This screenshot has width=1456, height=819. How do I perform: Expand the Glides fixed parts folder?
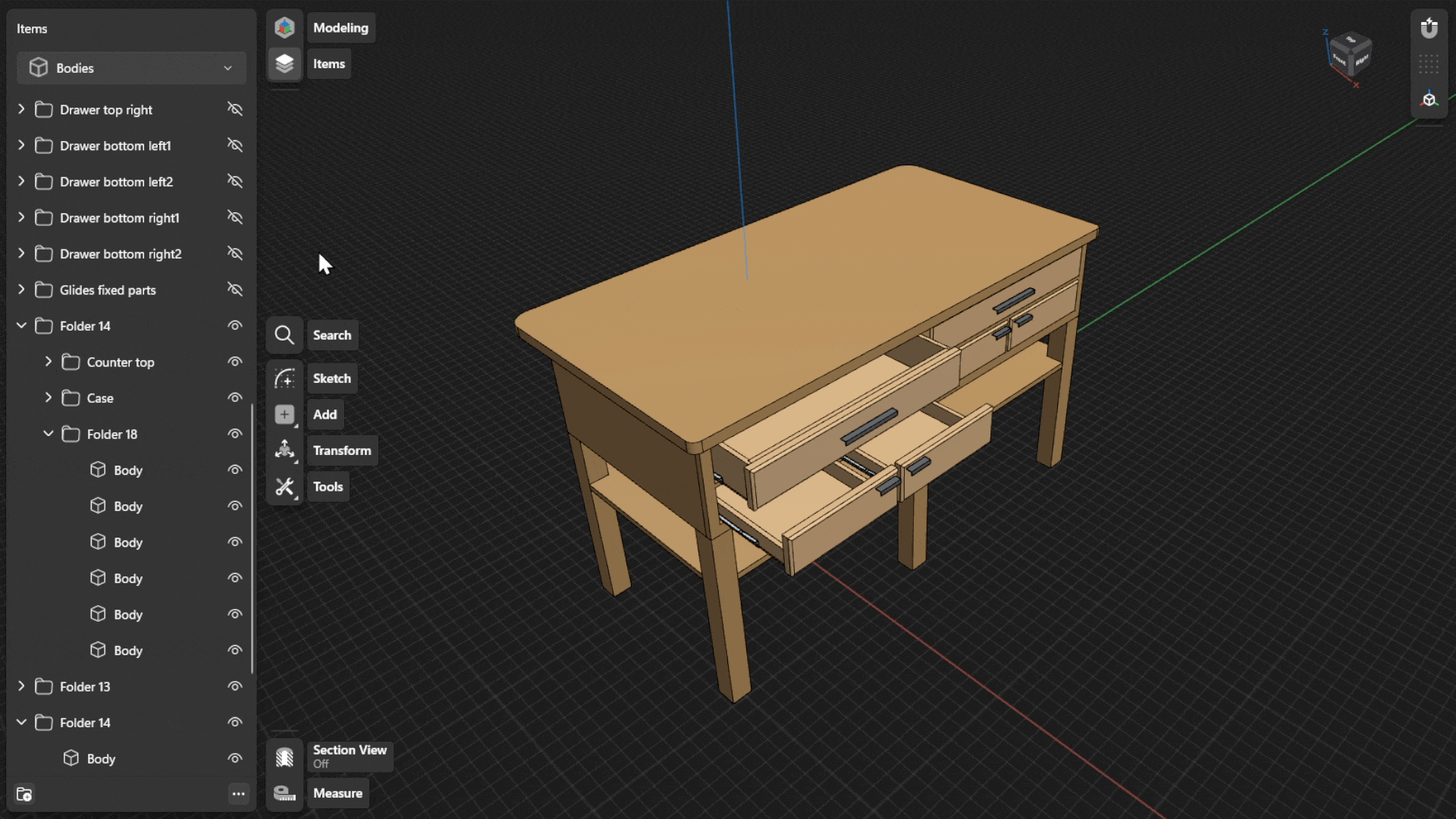point(21,290)
